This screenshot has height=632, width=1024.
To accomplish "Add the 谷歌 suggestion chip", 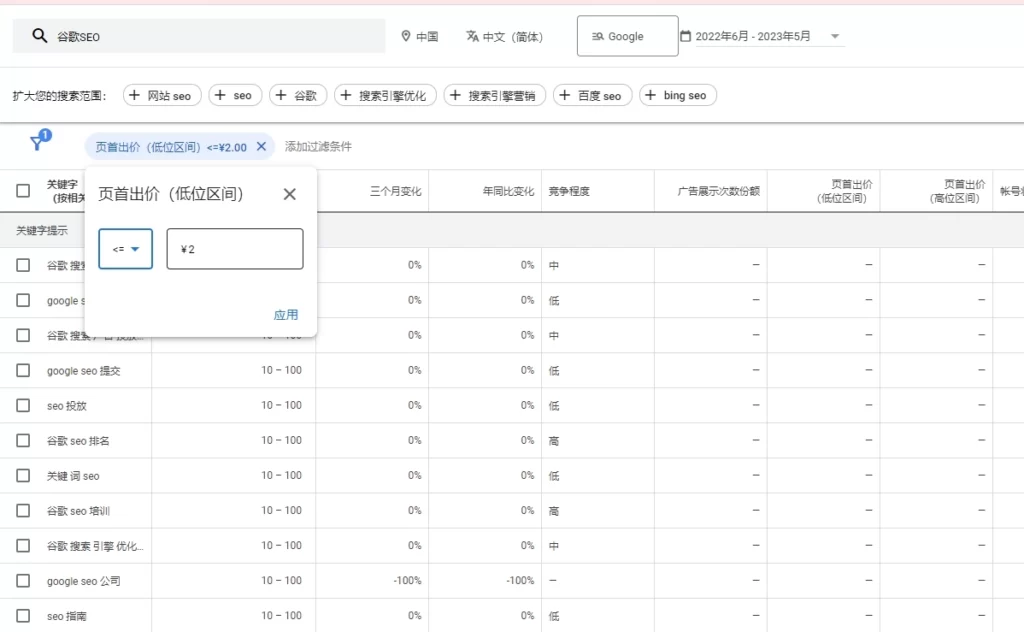I will (298, 95).
